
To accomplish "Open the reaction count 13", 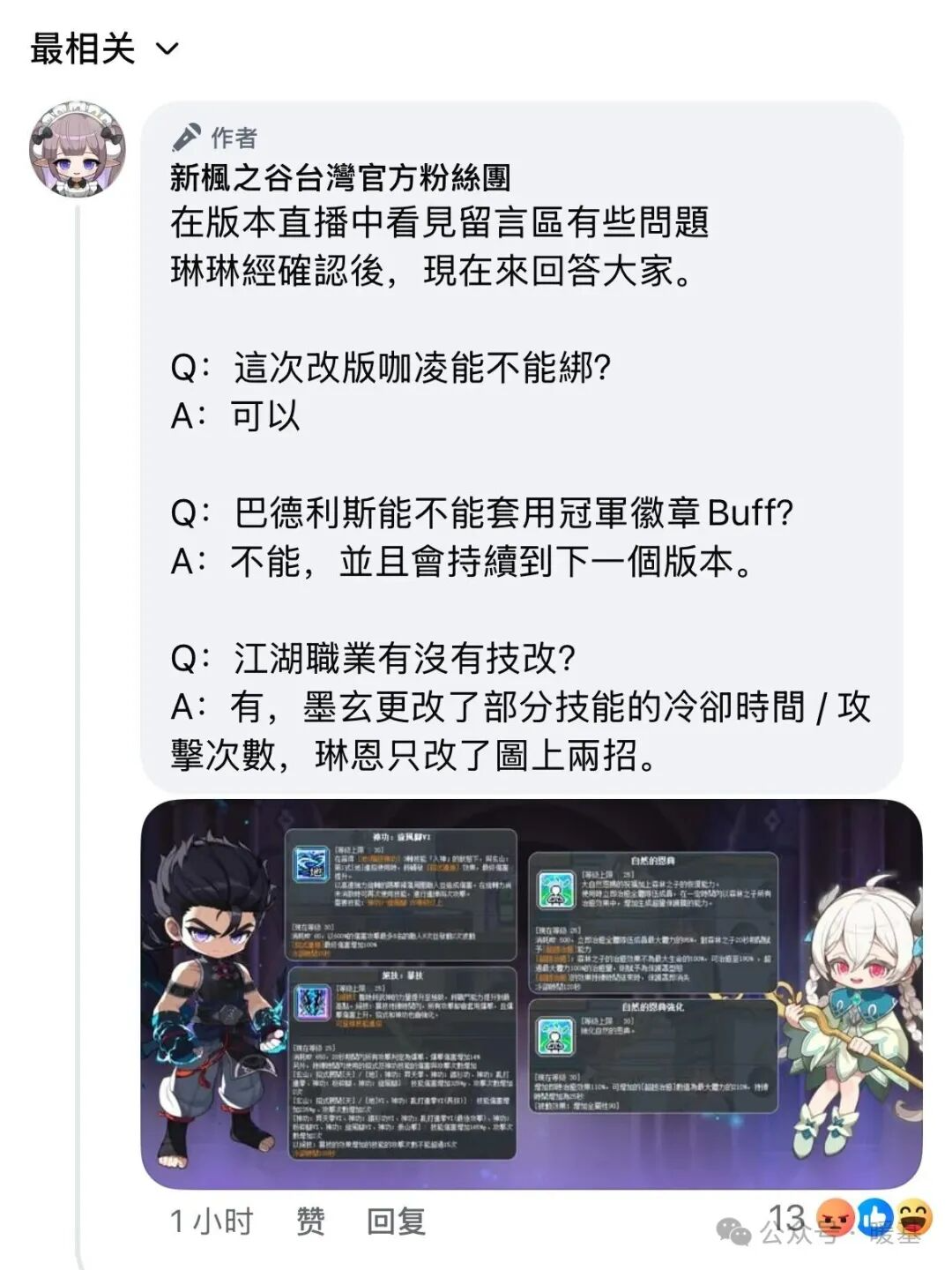I will click(786, 1218).
